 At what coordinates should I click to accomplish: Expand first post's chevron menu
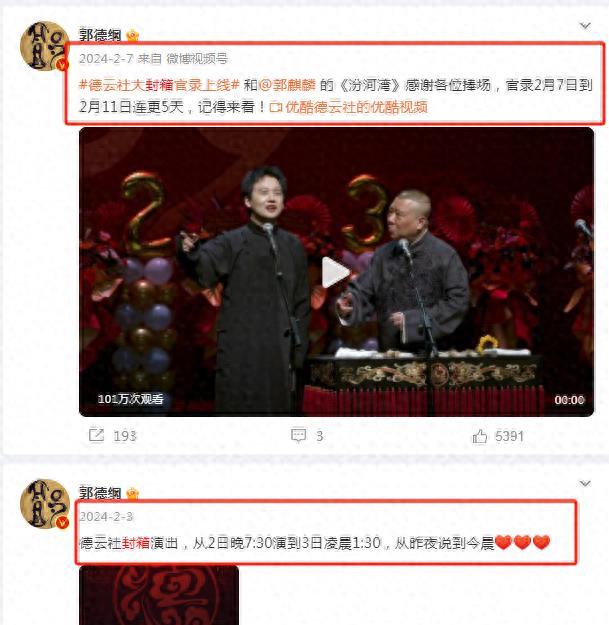point(585,26)
